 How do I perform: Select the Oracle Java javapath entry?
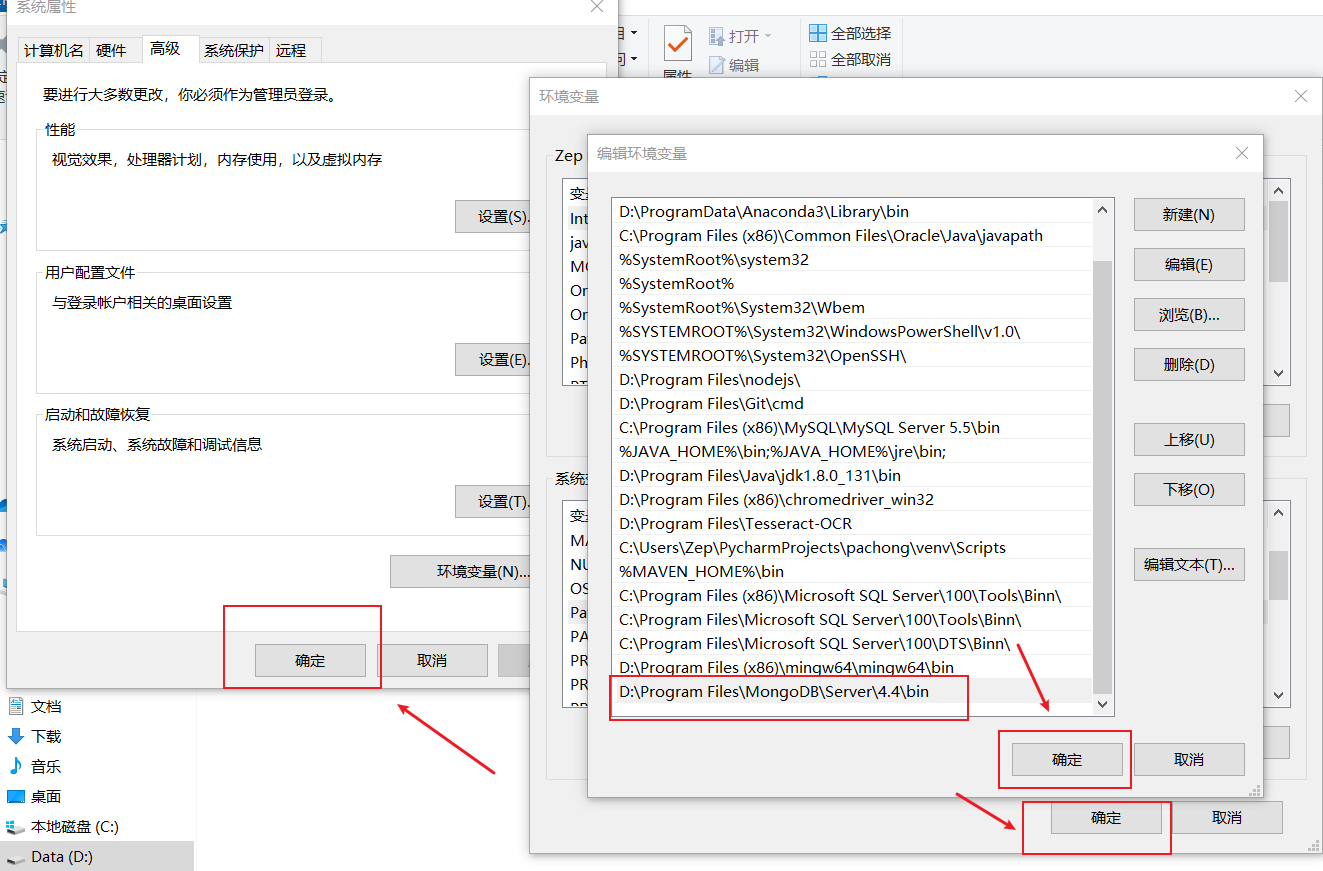pos(852,235)
